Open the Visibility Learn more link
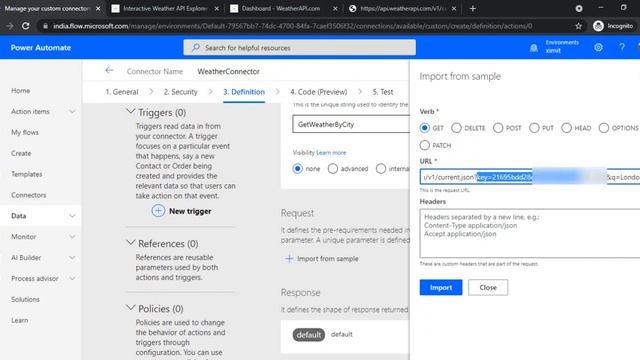 click(x=331, y=153)
